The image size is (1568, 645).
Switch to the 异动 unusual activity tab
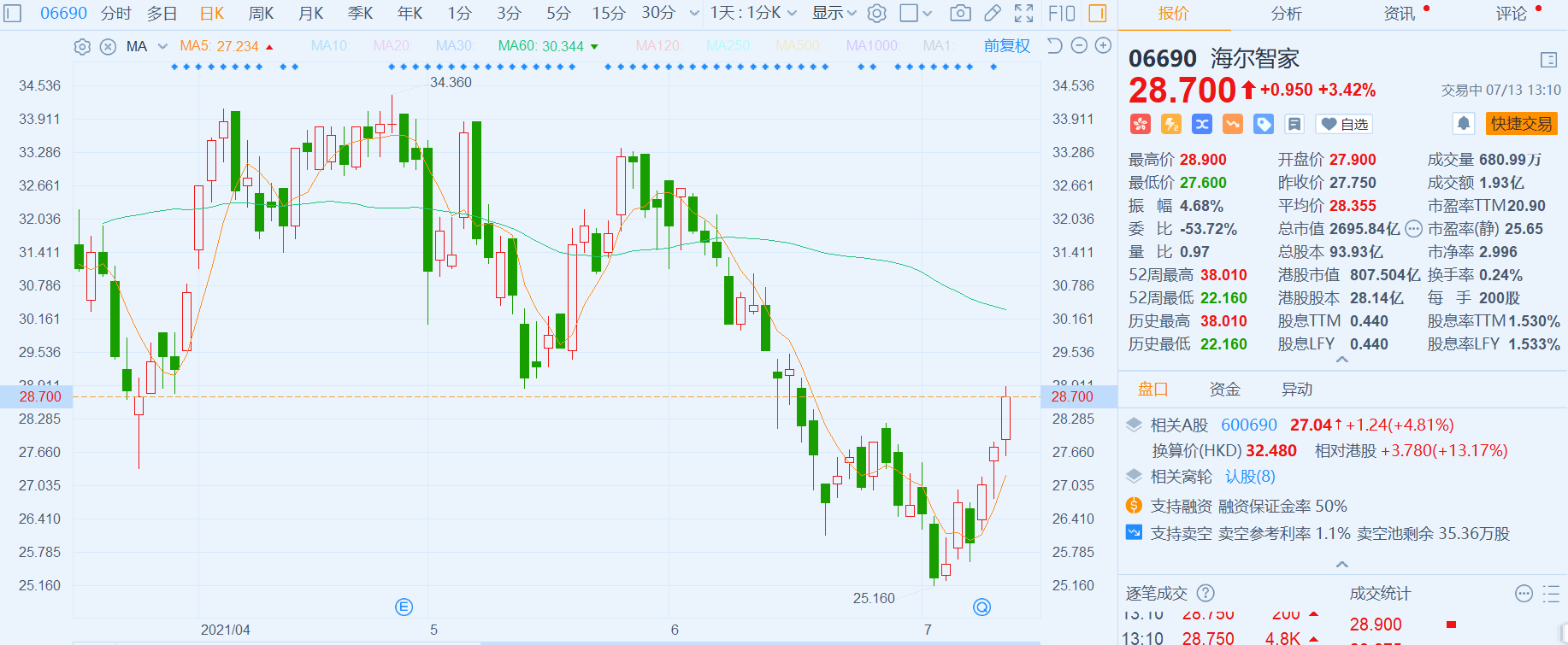[x=1297, y=390]
